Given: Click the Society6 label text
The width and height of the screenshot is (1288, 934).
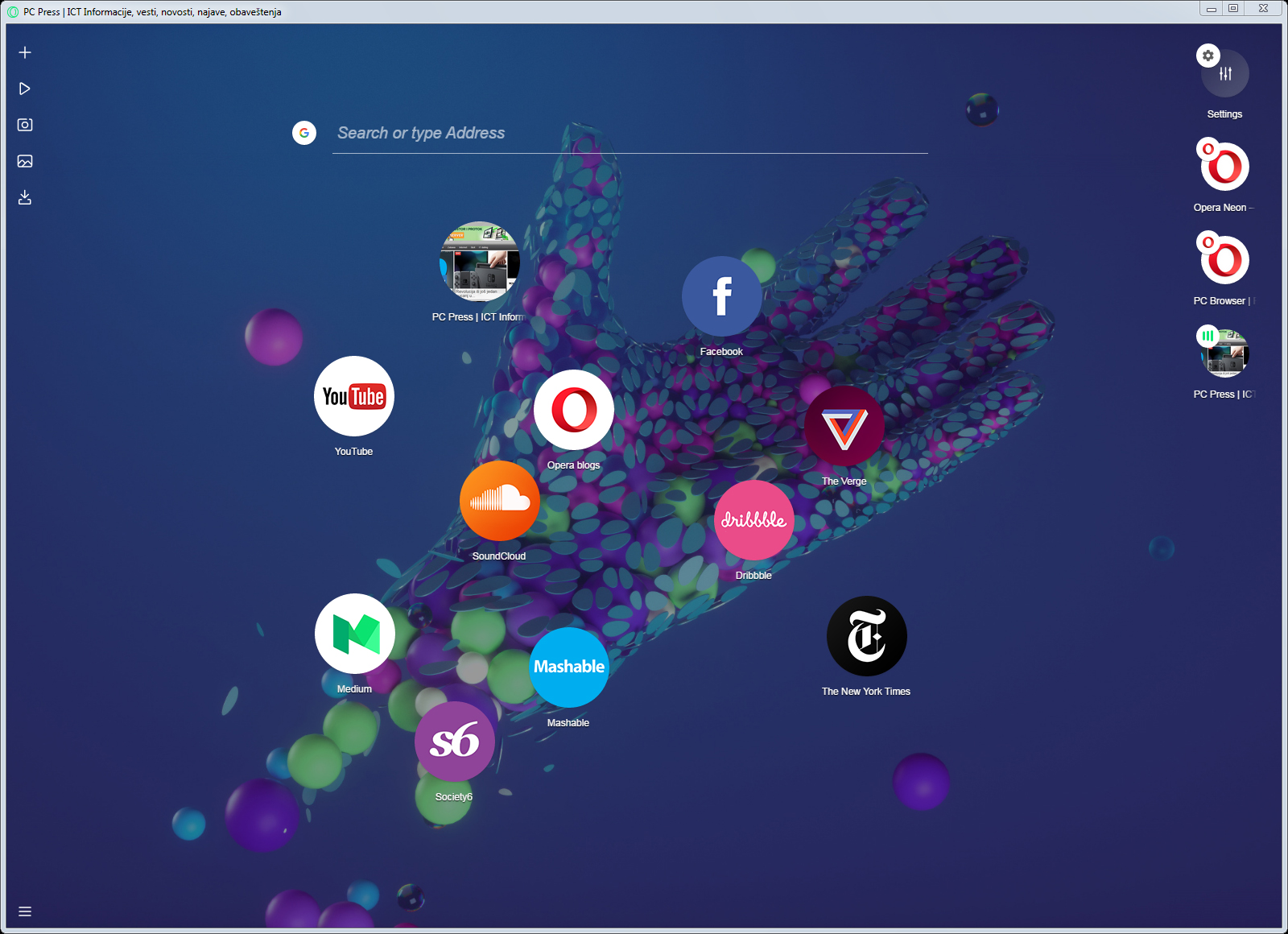Looking at the screenshot, I should pos(454,797).
